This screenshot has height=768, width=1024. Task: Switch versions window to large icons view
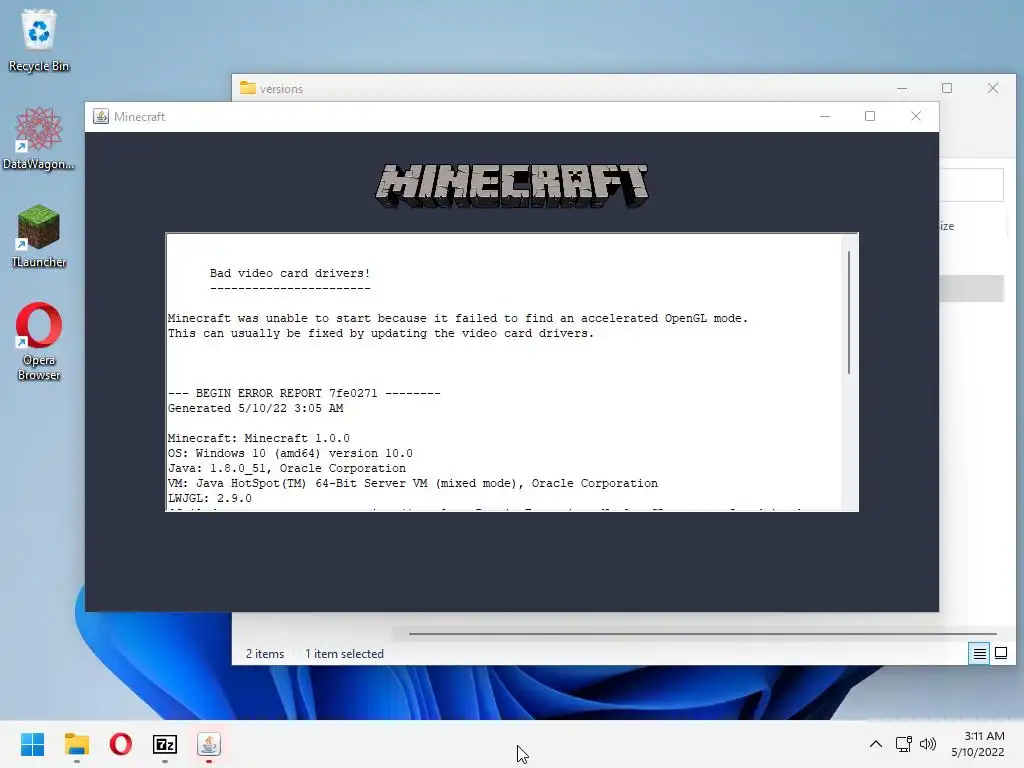(1000, 653)
